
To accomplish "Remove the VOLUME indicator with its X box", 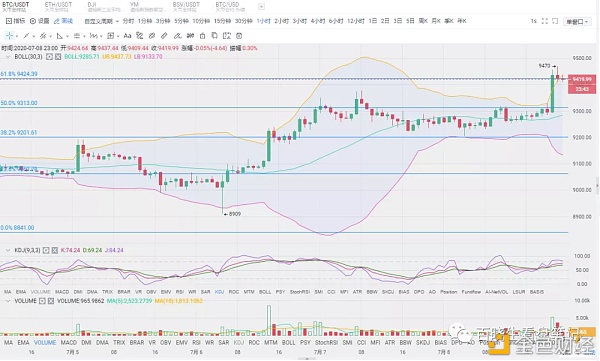I will point(51,301).
